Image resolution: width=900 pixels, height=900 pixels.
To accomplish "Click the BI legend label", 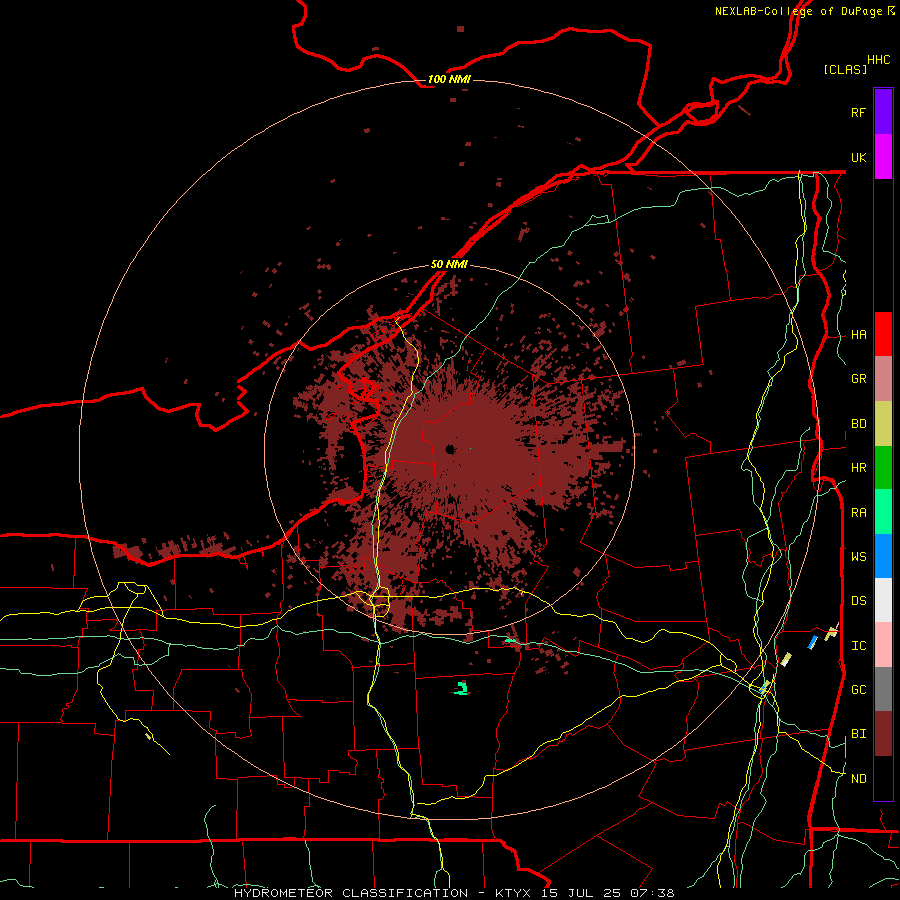I will pyautogui.click(x=859, y=734).
